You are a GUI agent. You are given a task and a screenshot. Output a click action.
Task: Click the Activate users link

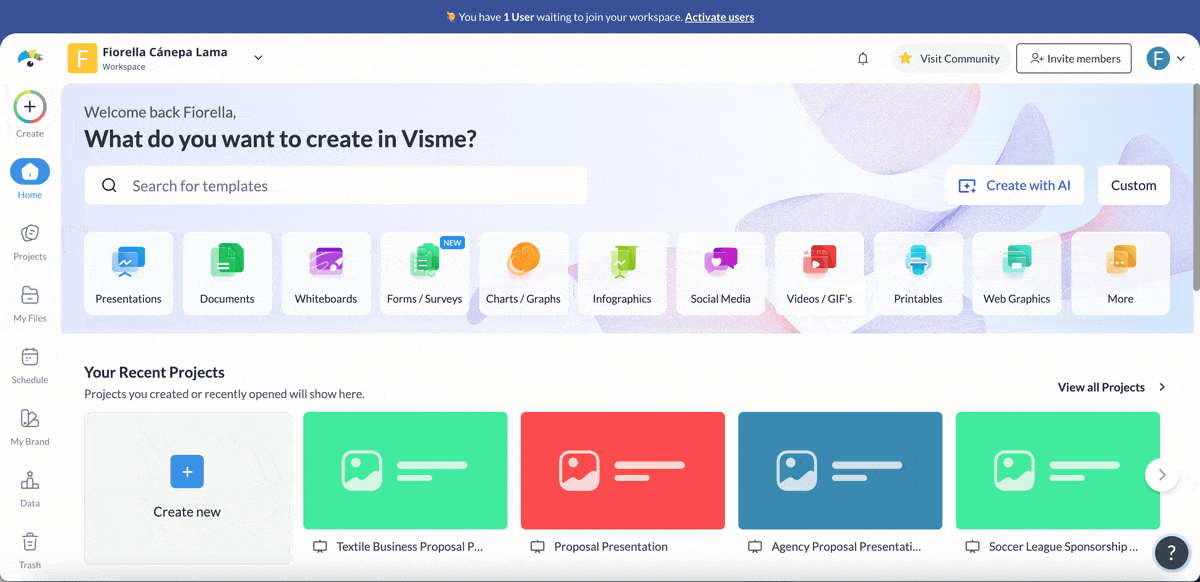click(719, 17)
